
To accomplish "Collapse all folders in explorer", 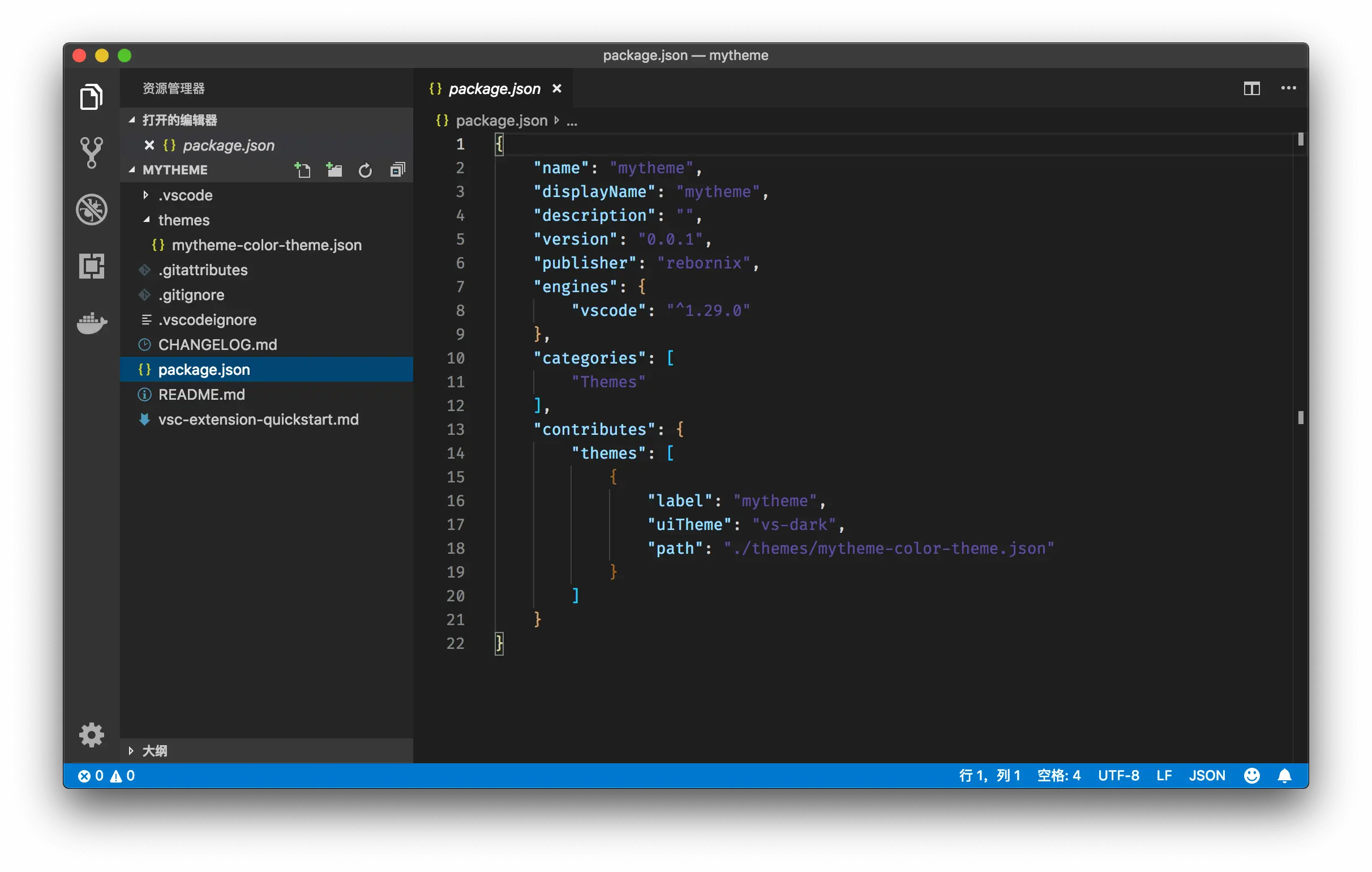I will 397,170.
